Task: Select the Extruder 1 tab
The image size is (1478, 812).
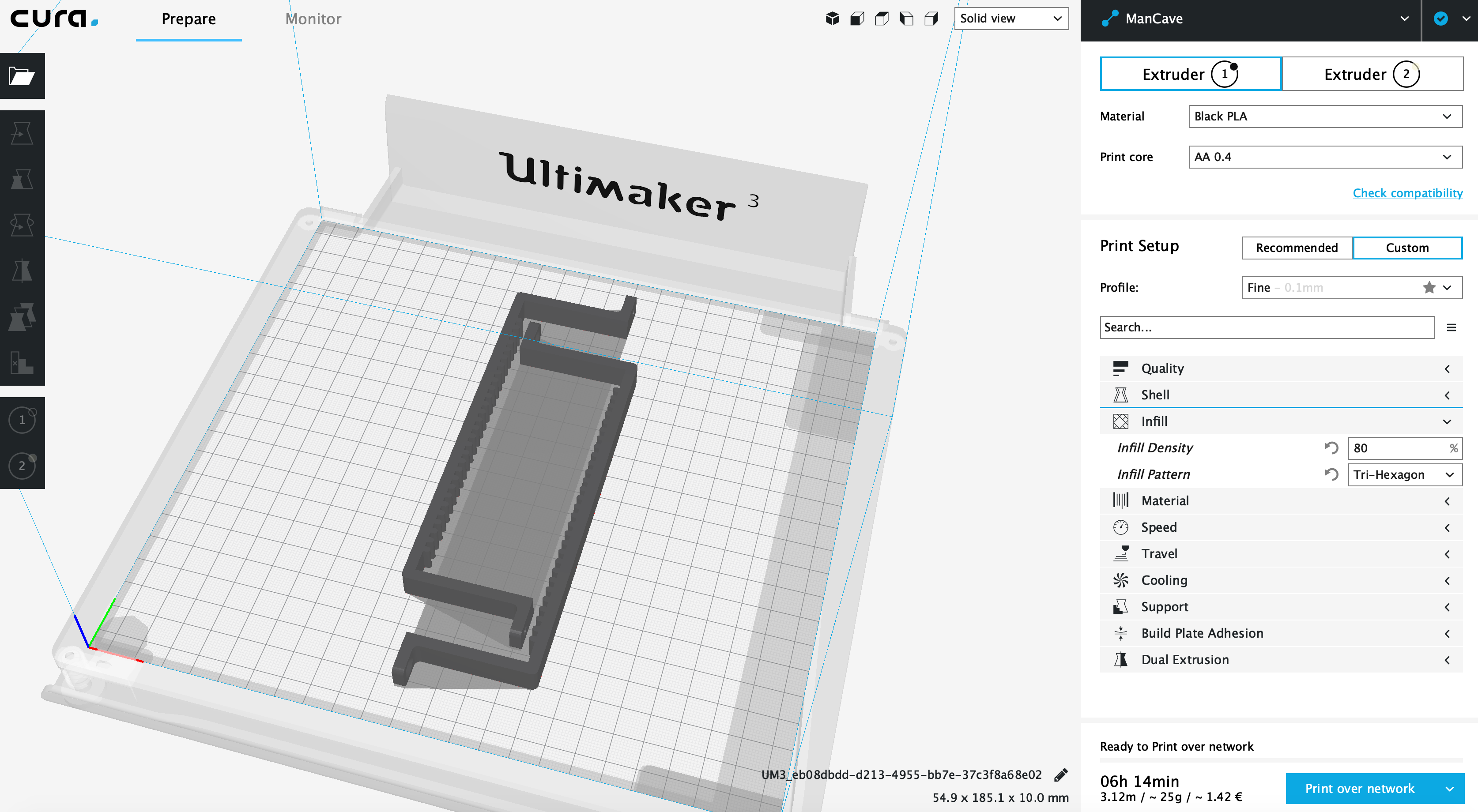Action: [1191, 74]
